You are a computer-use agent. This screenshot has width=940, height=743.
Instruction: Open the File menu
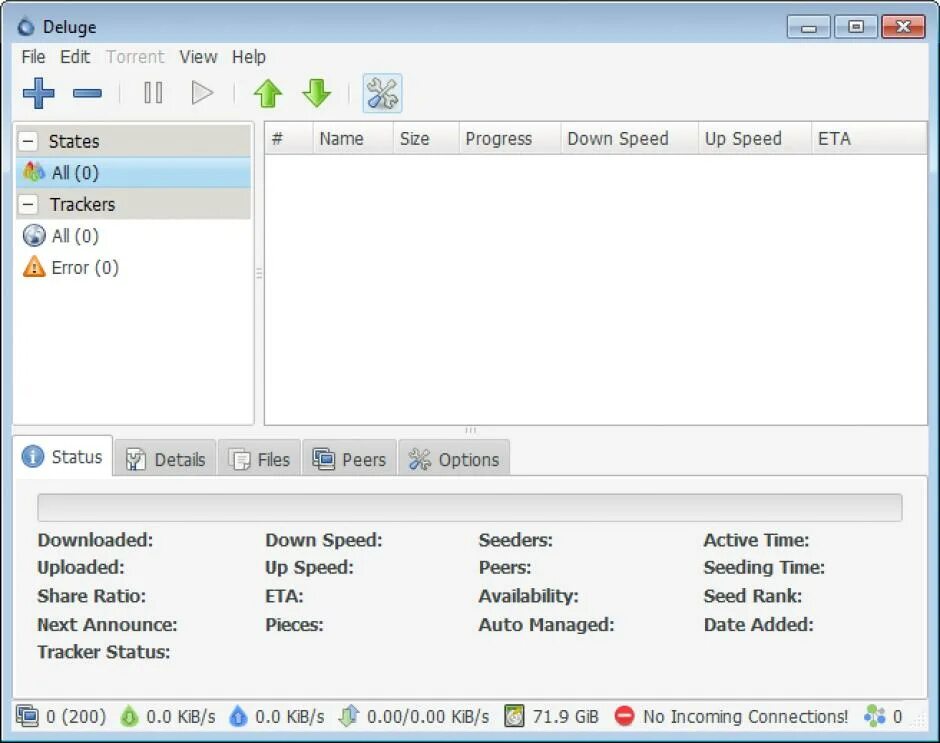[33, 57]
